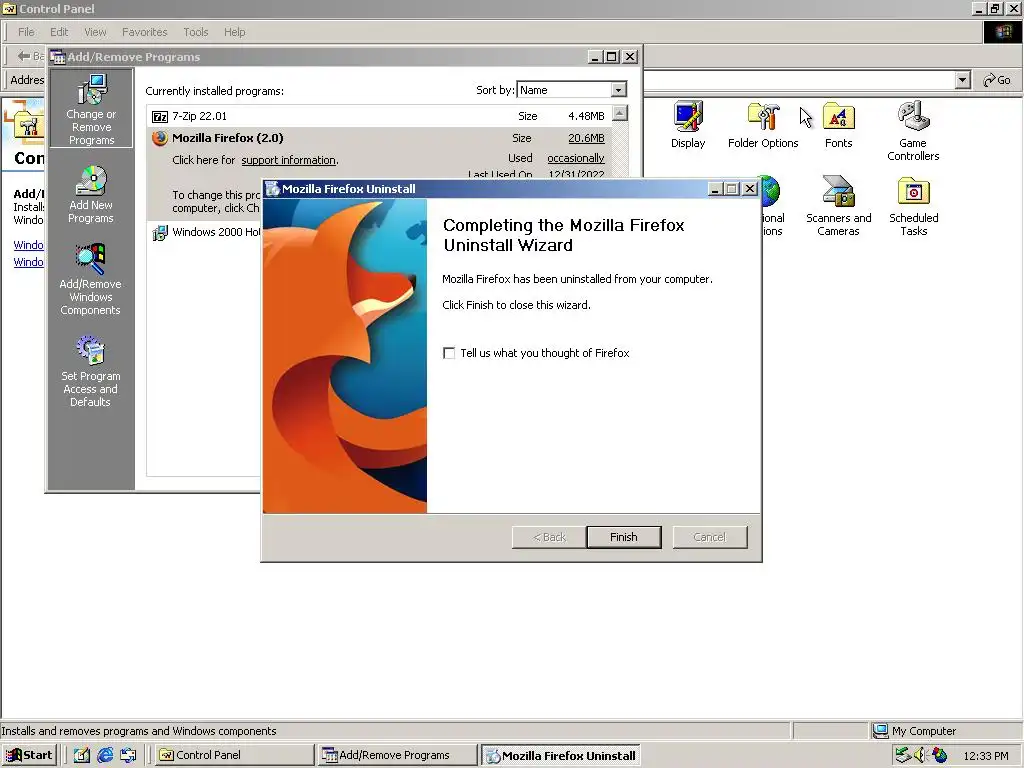Select Change or Remove Programs sidebar icon
Screen dimensions: 1024x768
[x=91, y=109]
